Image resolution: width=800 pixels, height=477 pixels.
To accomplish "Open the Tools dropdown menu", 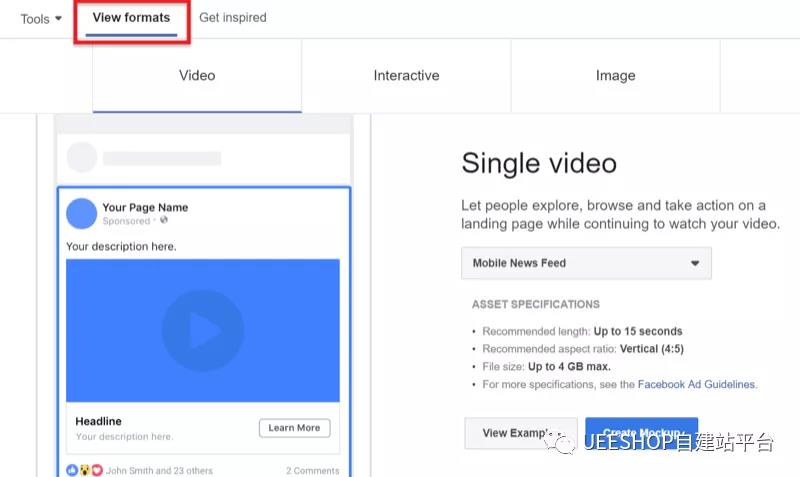I will pos(41,19).
